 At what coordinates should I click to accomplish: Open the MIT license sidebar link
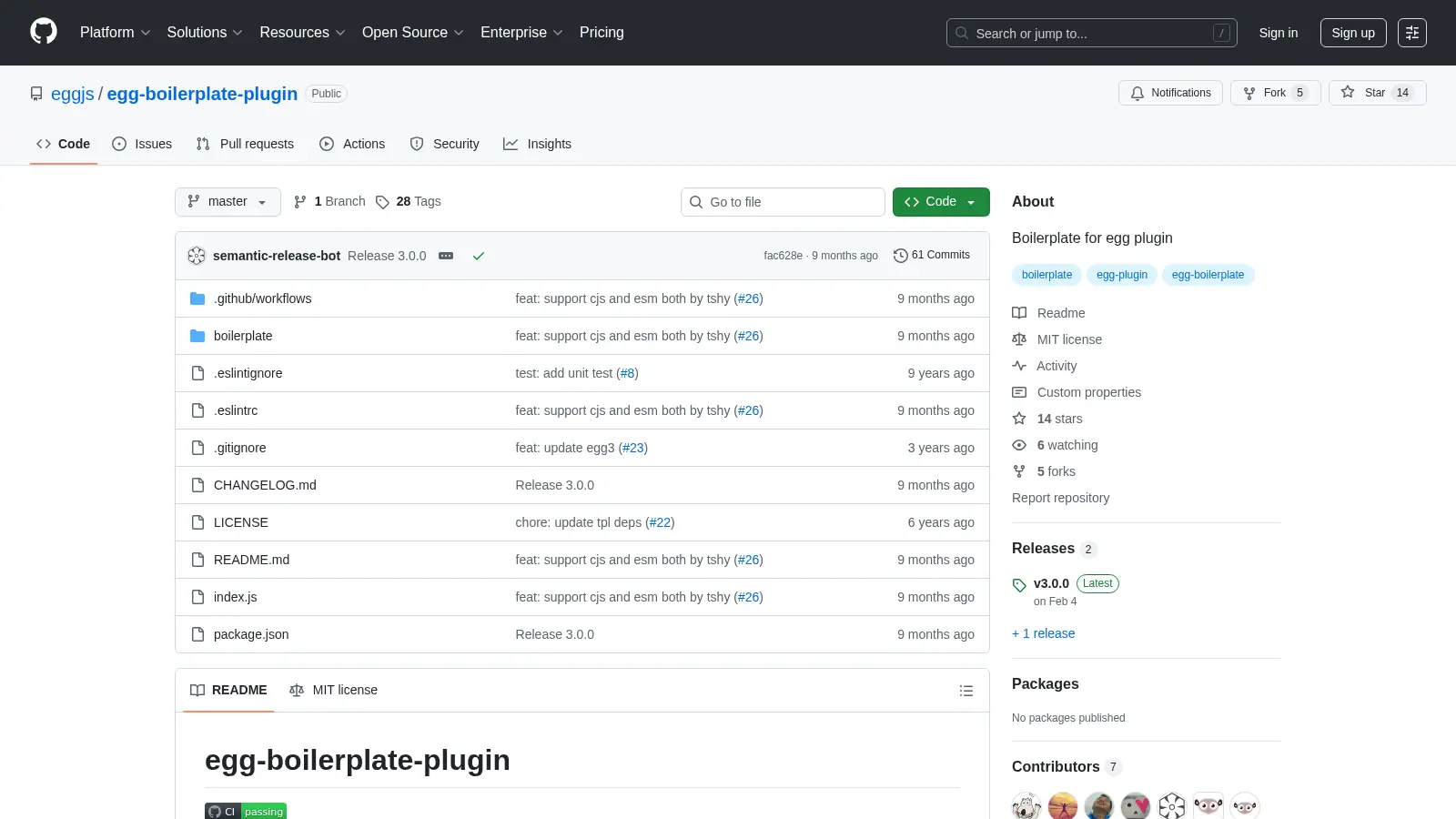point(1057,339)
